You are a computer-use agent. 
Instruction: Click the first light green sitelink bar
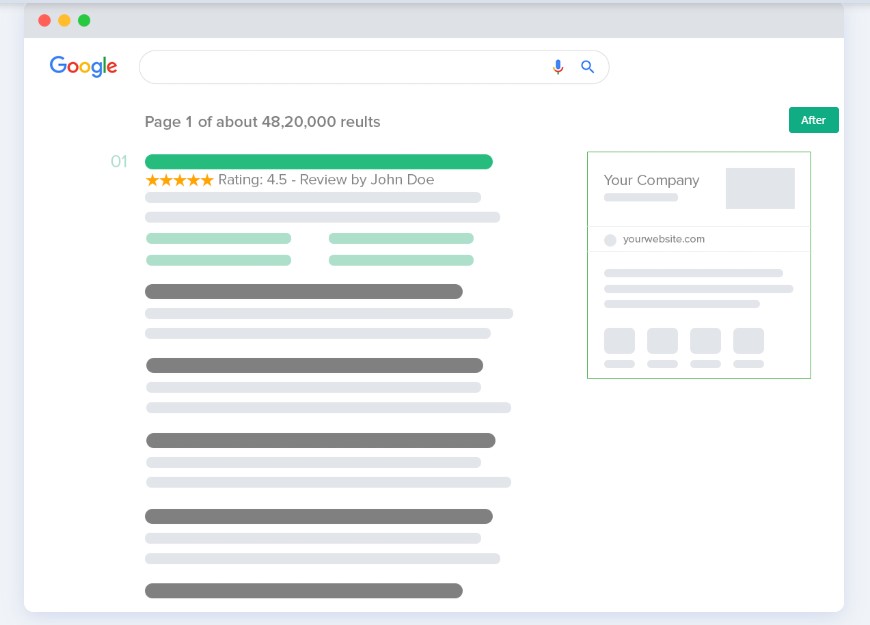click(218, 239)
